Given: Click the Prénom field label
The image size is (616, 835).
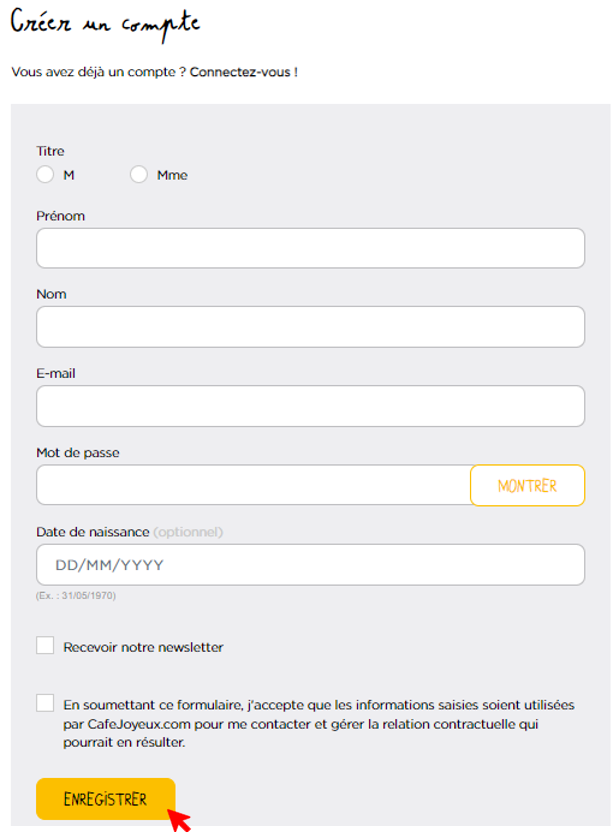Looking at the screenshot, I should coord(61,216).
